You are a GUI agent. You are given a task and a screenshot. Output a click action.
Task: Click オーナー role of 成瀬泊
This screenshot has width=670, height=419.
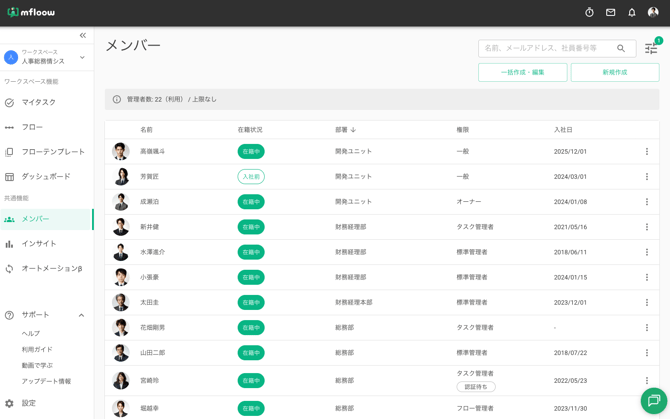pyautogui.click(x=469, y=202)
